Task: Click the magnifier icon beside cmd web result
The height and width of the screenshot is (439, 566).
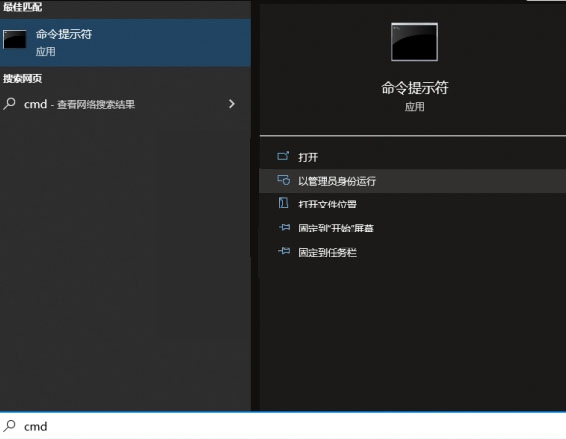Action: pyautogui.click(x=9, y=104)
